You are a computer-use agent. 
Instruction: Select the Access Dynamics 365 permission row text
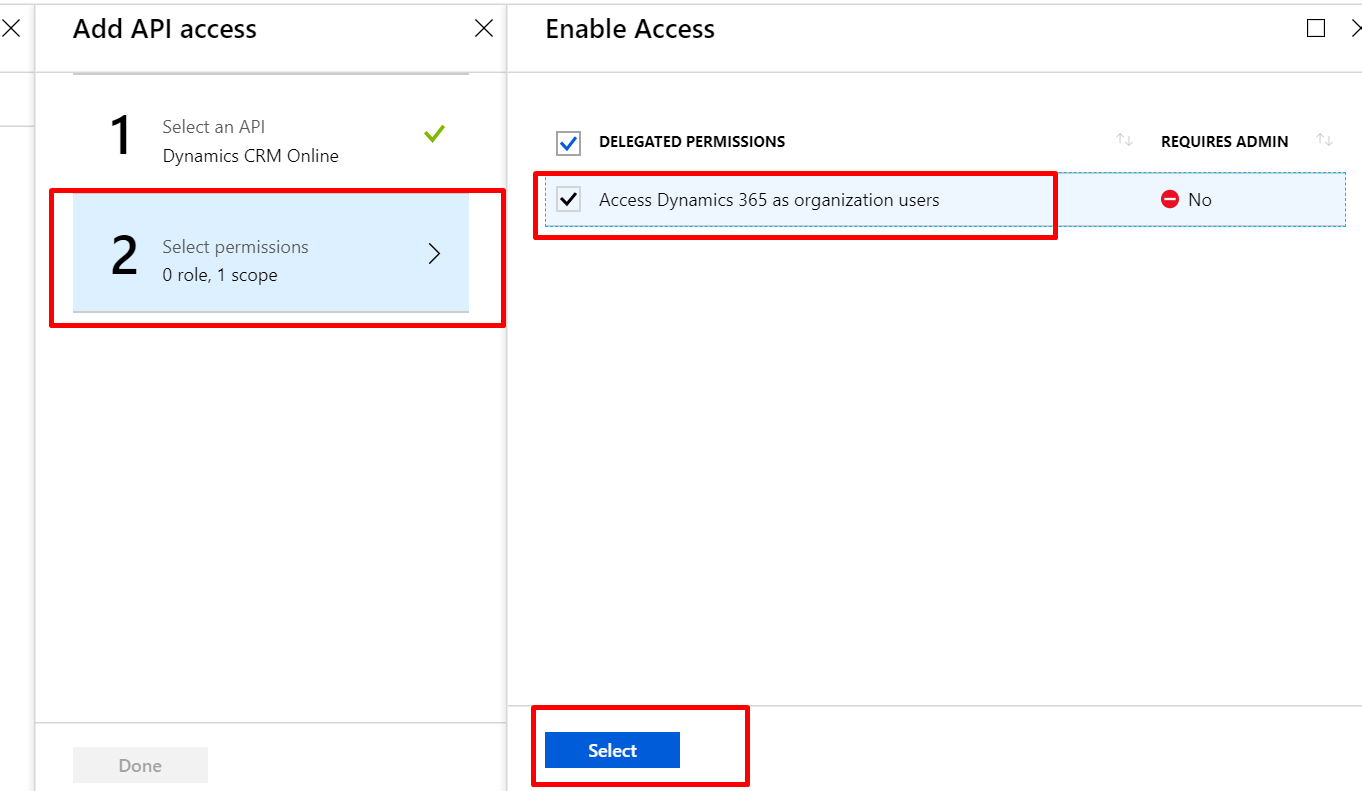coord(769,200)
